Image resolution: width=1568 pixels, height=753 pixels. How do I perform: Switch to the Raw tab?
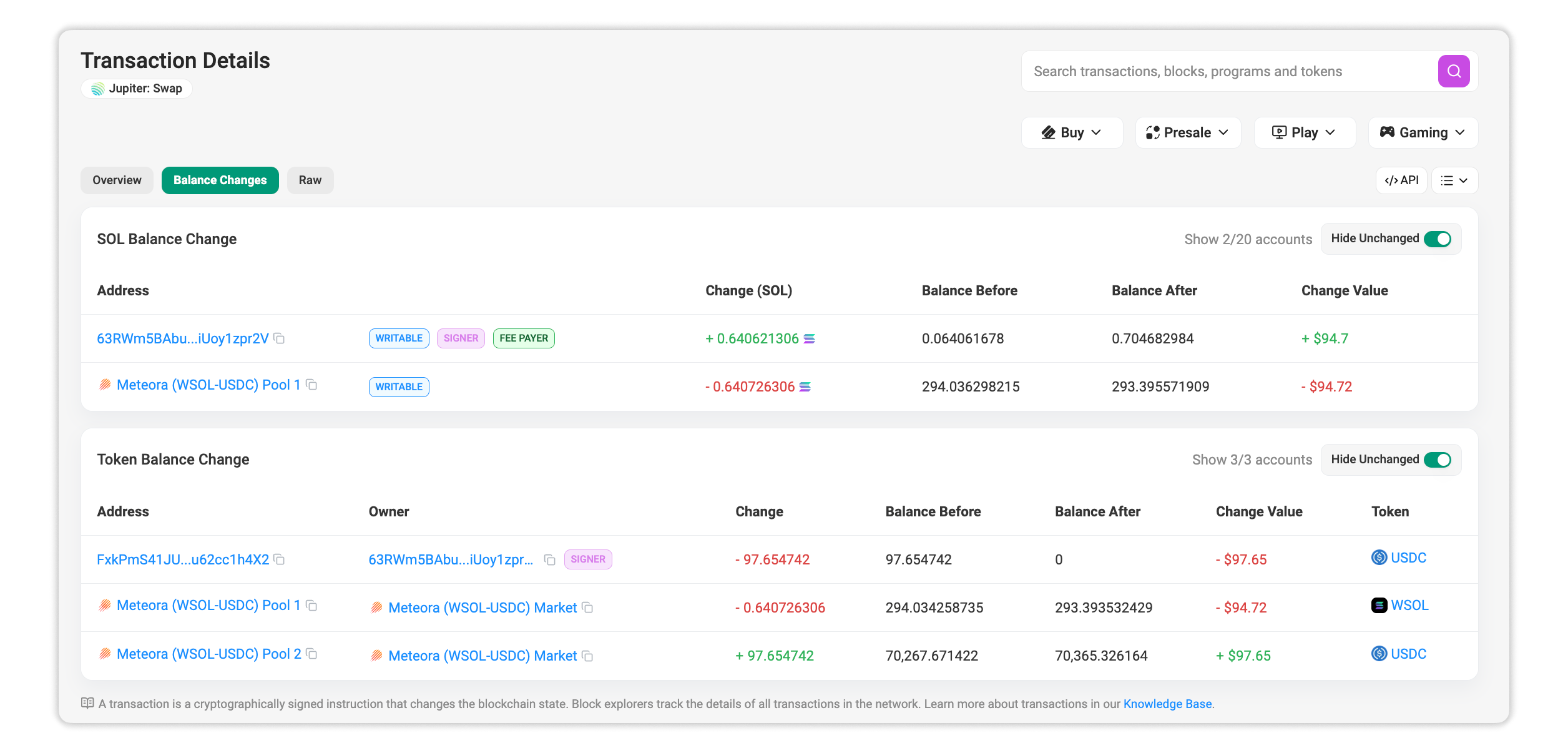point(310,180)
